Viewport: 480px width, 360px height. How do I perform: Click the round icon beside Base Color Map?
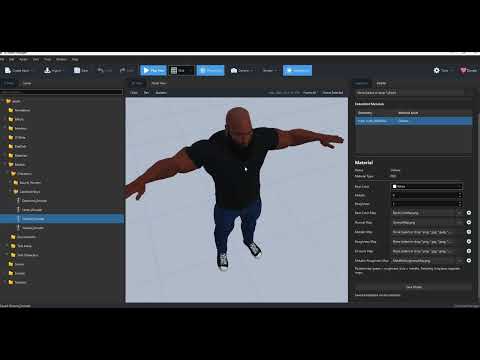click(x=469, y=213)
